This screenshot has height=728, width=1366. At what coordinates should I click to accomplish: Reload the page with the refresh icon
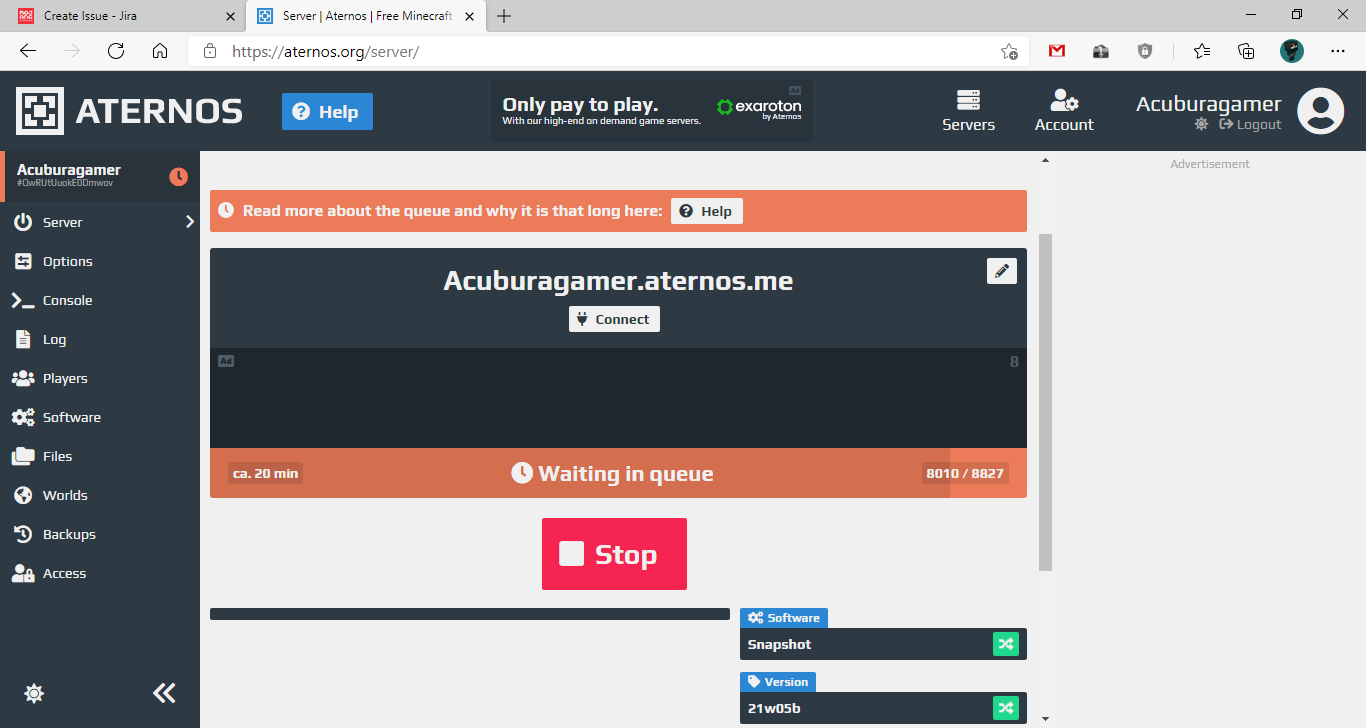click(x=116, y=51)
